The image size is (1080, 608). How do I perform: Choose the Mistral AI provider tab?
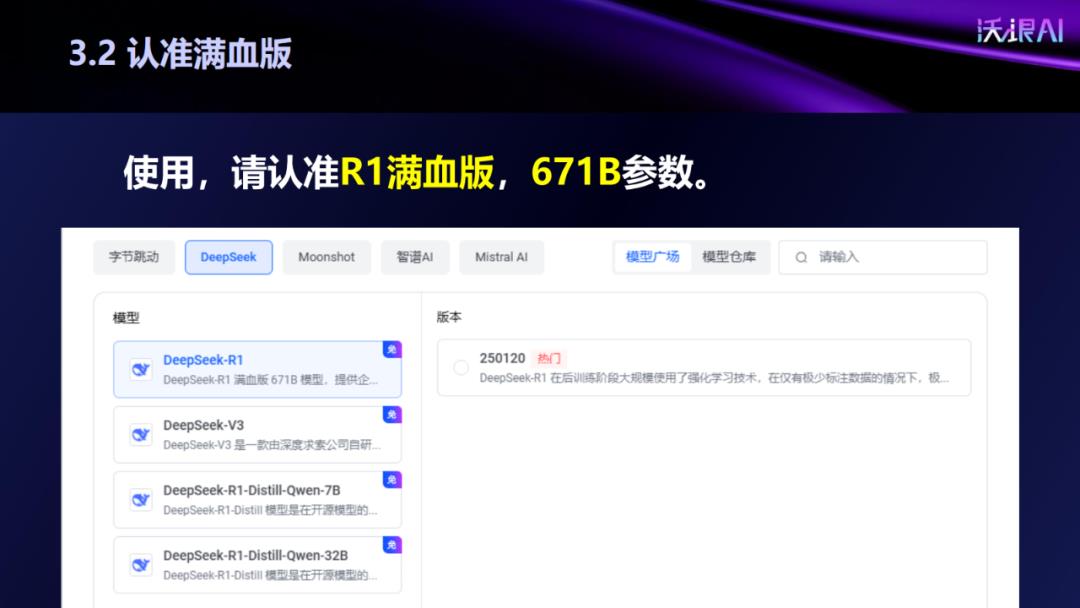coord(501,257)
